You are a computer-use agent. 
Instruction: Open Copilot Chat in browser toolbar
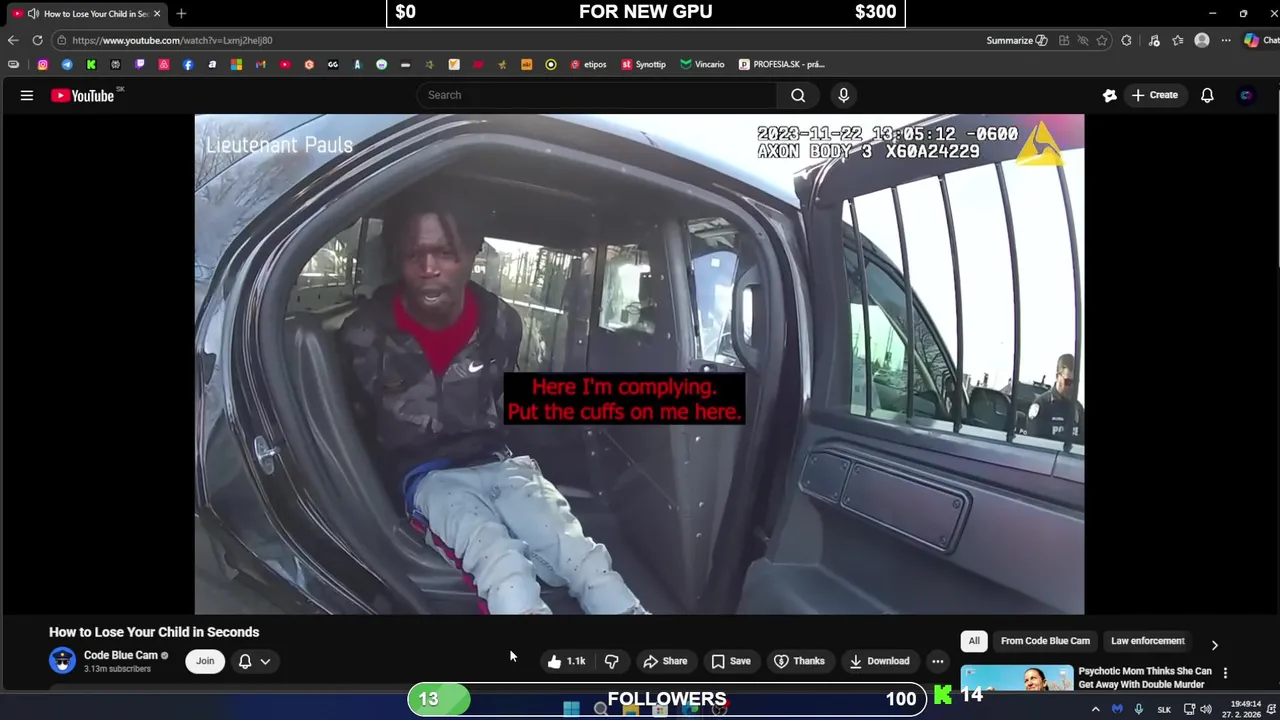point(1260,40)
